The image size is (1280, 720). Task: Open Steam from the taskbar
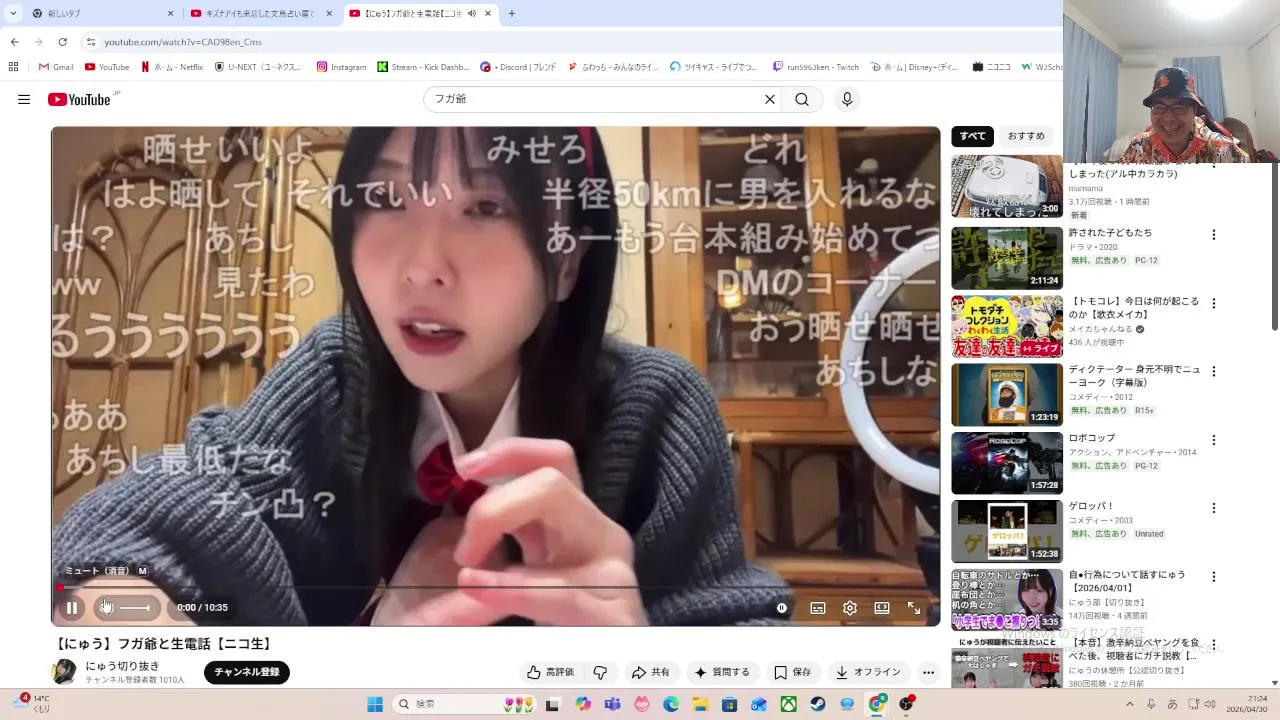(x=818, y=704)
